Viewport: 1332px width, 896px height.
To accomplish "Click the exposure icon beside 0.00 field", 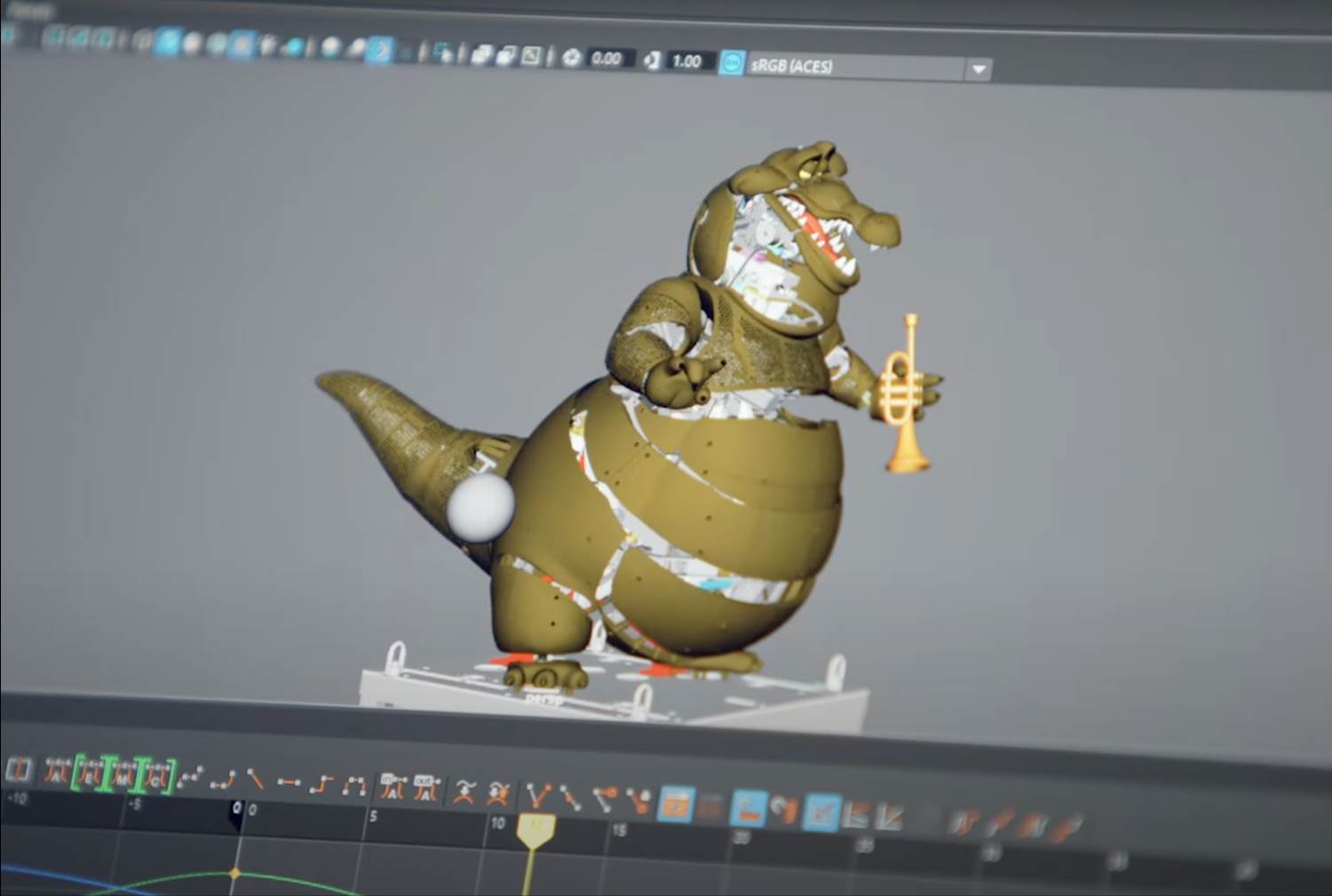I will 572,58.
